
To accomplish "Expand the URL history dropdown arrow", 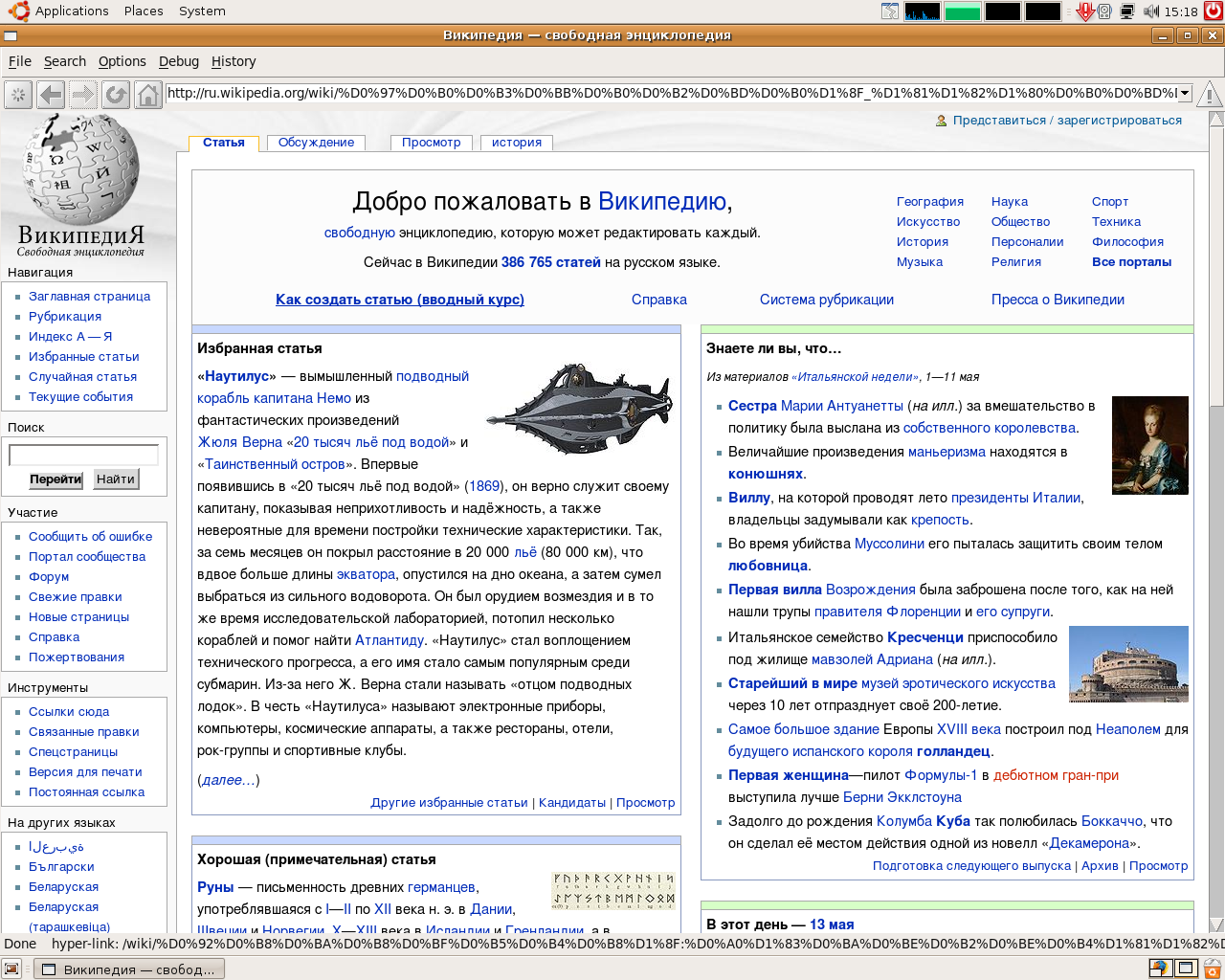I will click(1185, 93).
